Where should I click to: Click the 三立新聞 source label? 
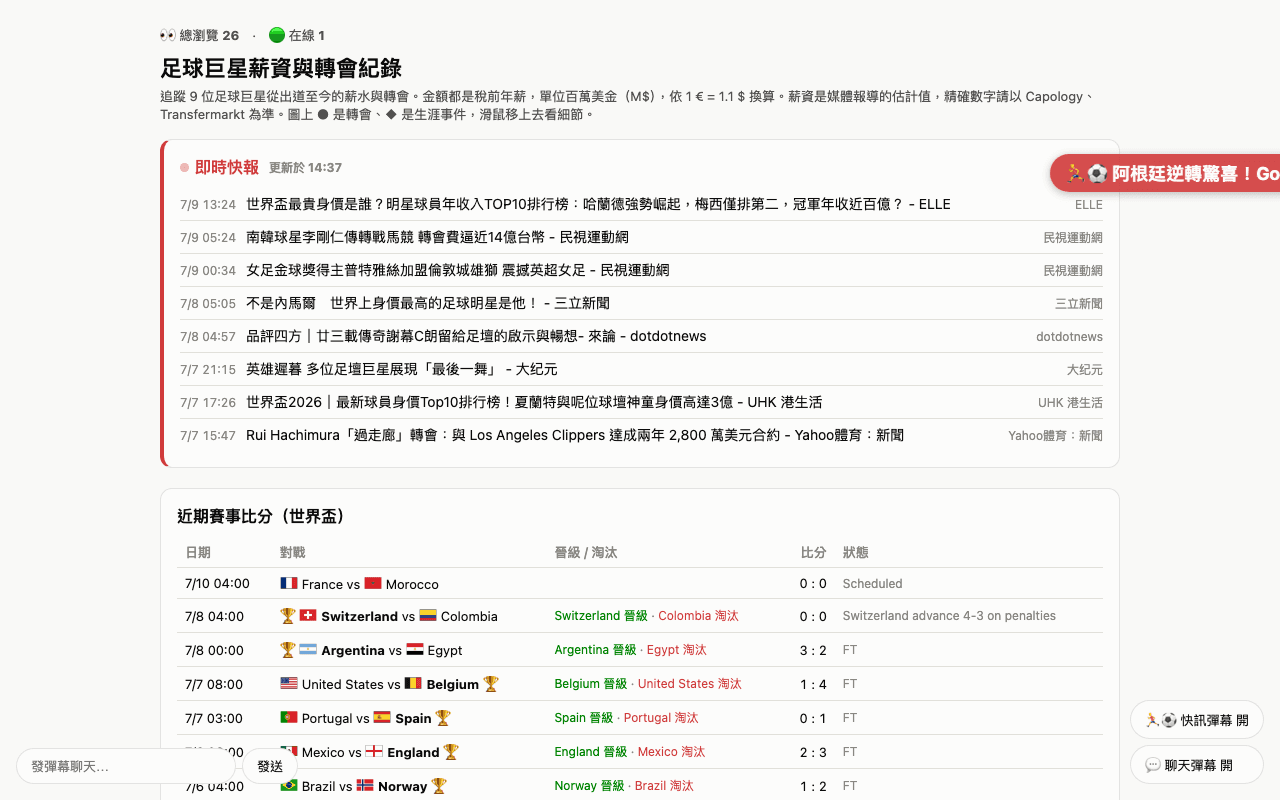coord(1079,304)
